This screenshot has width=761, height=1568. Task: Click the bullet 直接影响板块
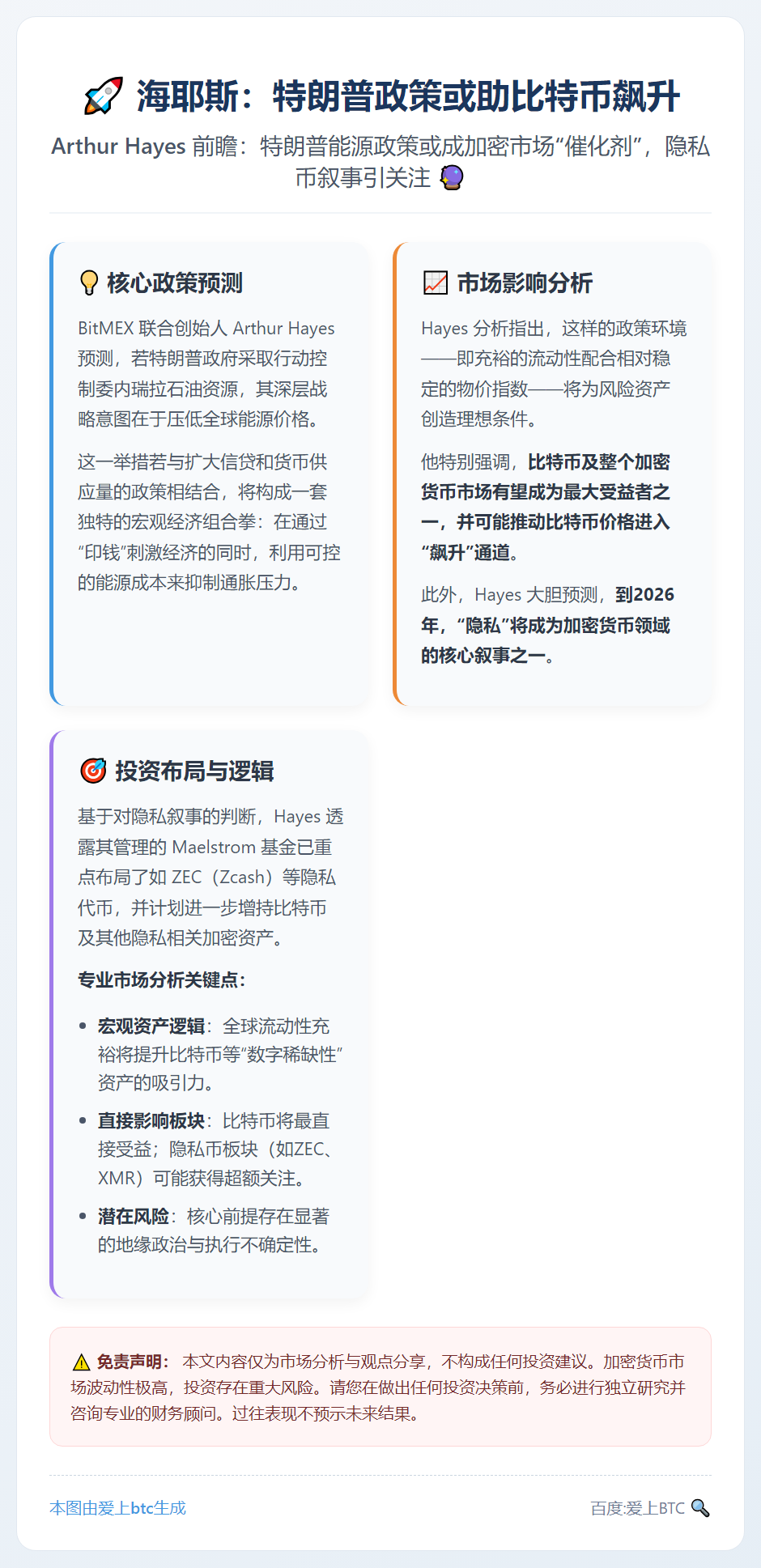click(217, 1149)
